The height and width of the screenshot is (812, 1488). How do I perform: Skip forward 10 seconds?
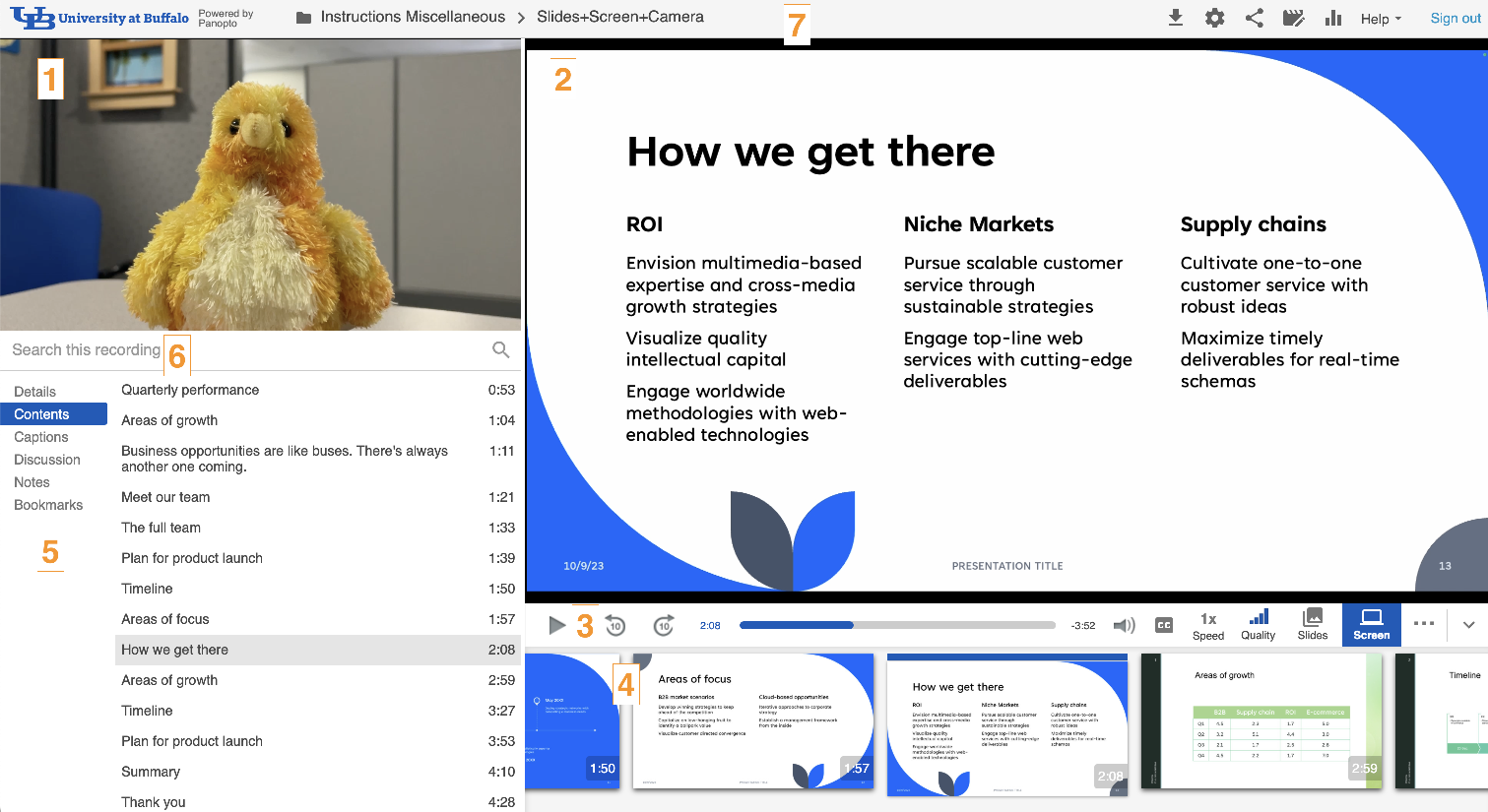click(x=664, y=625)
